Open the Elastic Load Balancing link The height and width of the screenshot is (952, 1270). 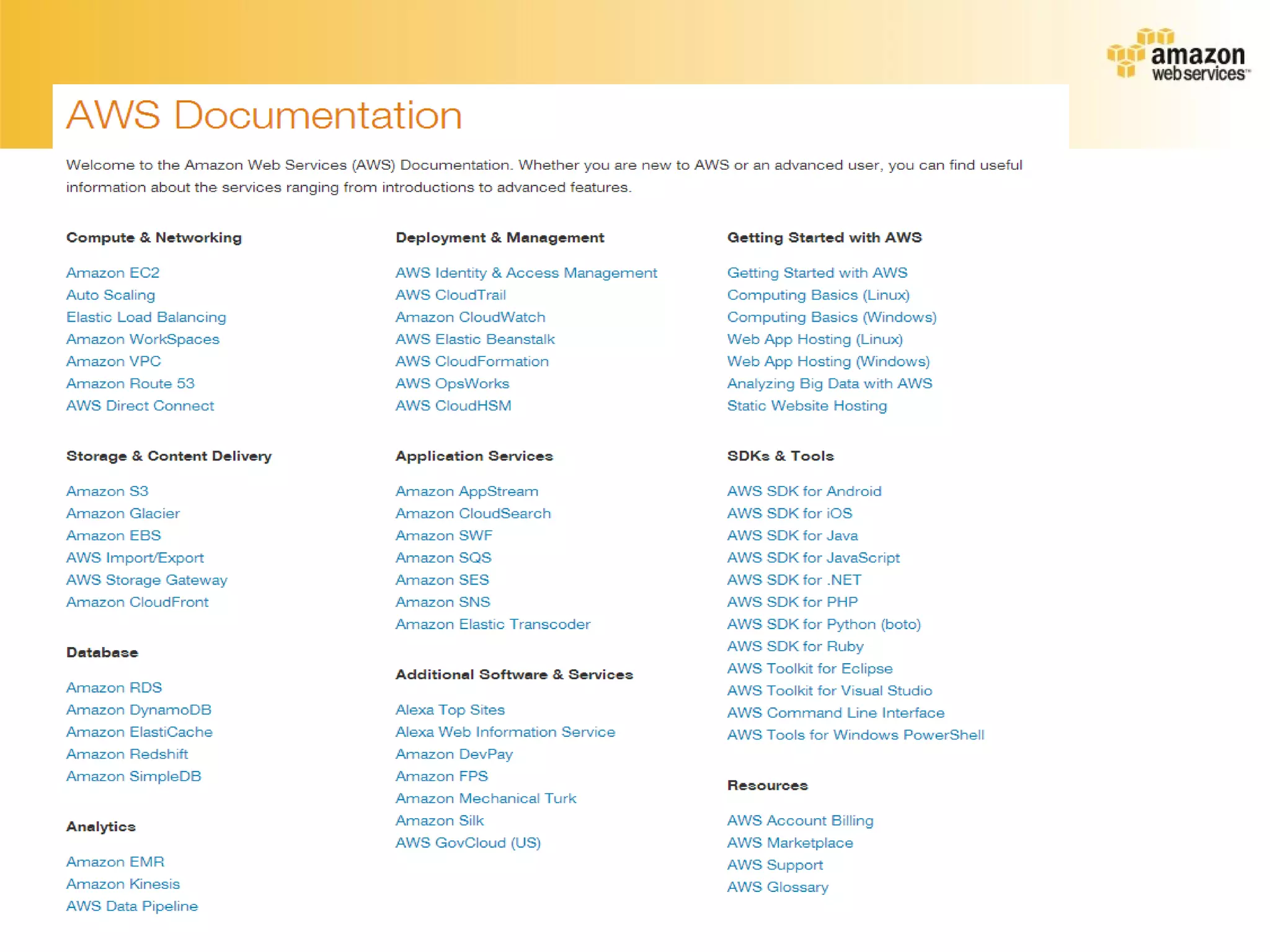pos(146,317)
